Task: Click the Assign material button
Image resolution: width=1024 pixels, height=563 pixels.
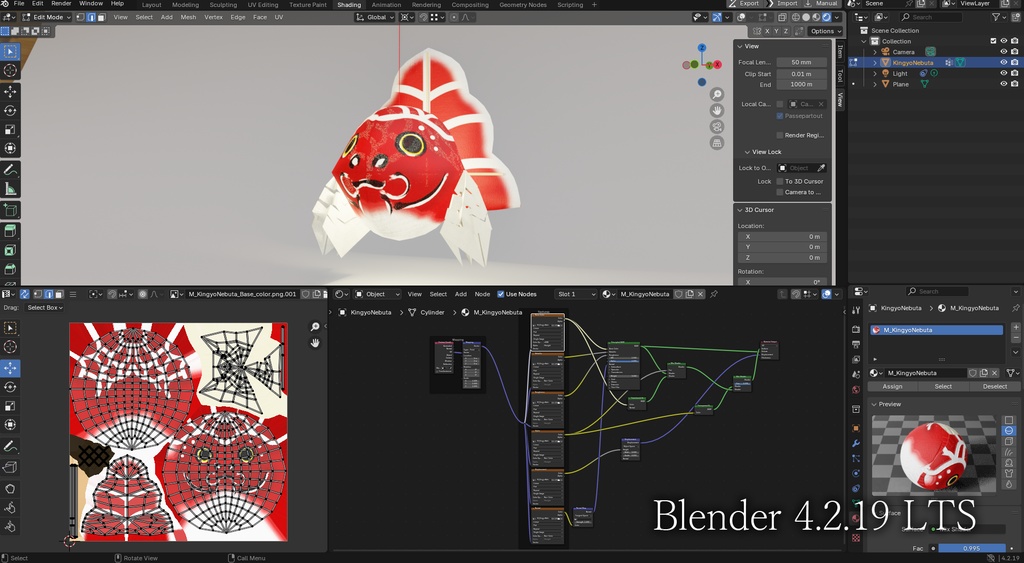Action: [893, 387]
